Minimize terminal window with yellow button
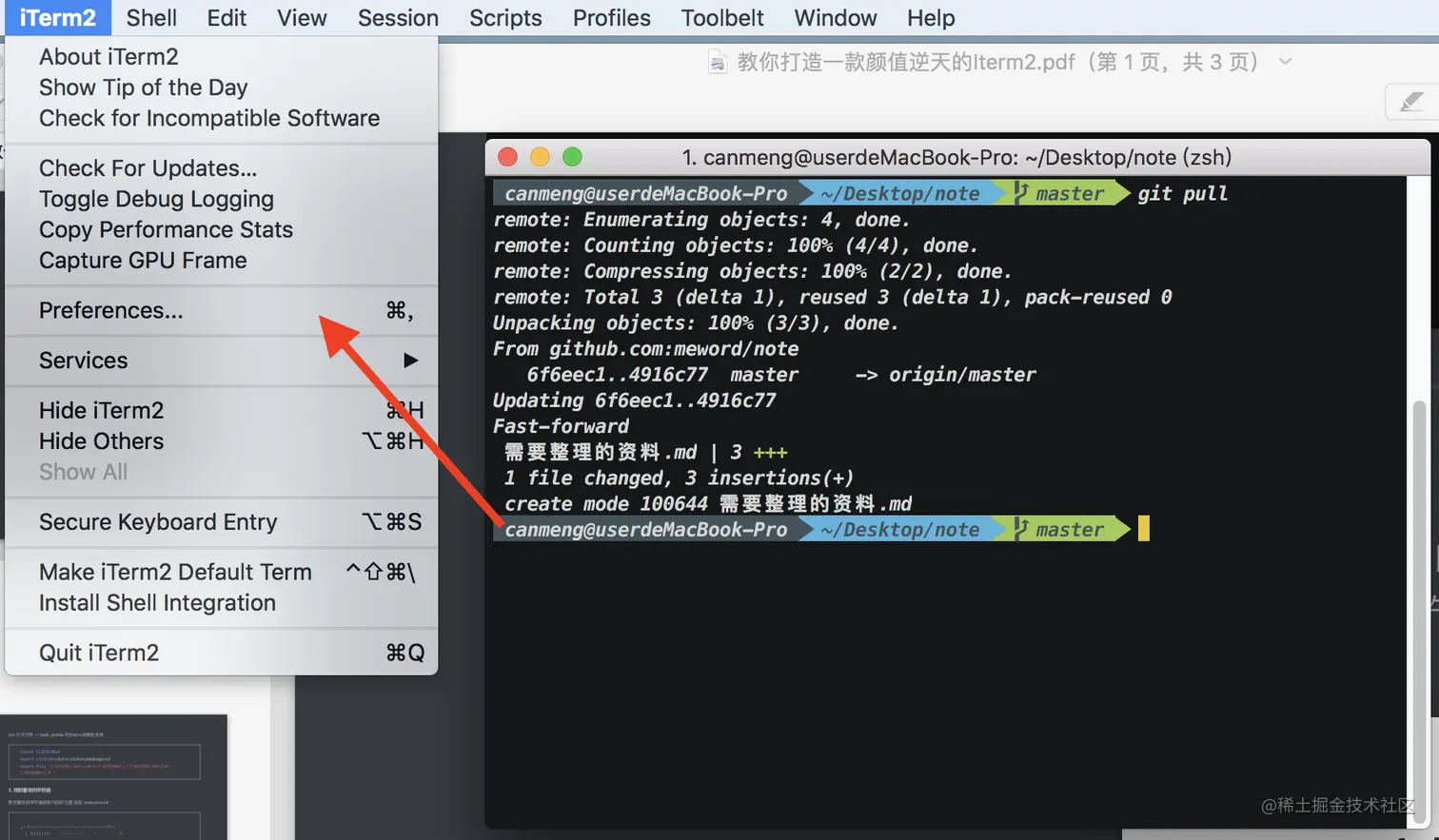1439x840 pixels. coord(540,157)
